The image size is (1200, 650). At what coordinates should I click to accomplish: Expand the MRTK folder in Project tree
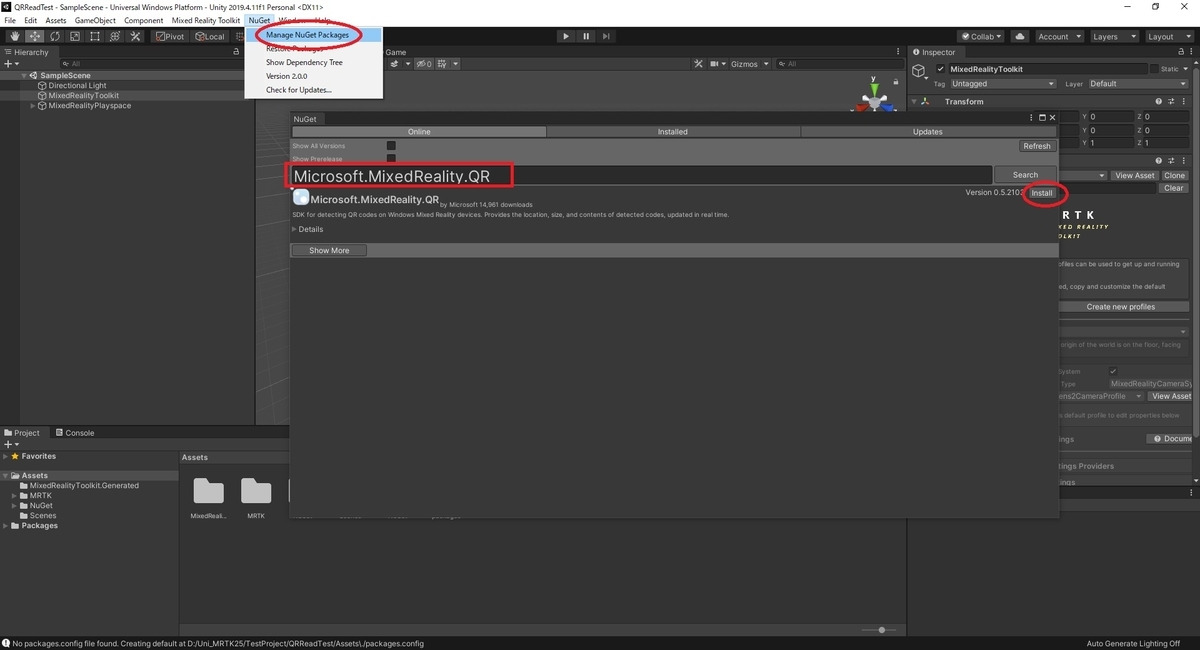[x=15, y=496]
